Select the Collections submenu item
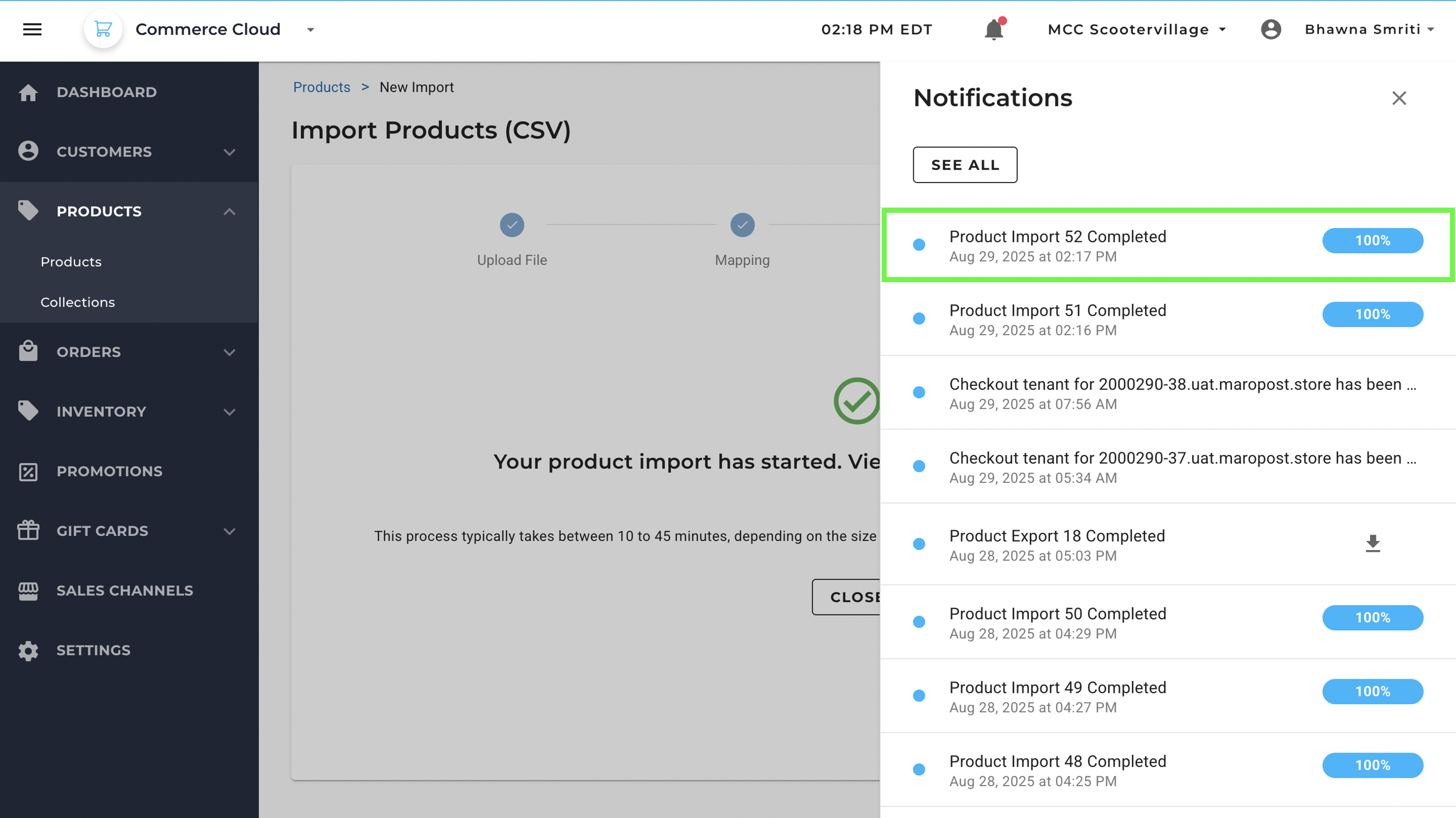The width and height of the screenshot is (1456, 818). point(77,302)
